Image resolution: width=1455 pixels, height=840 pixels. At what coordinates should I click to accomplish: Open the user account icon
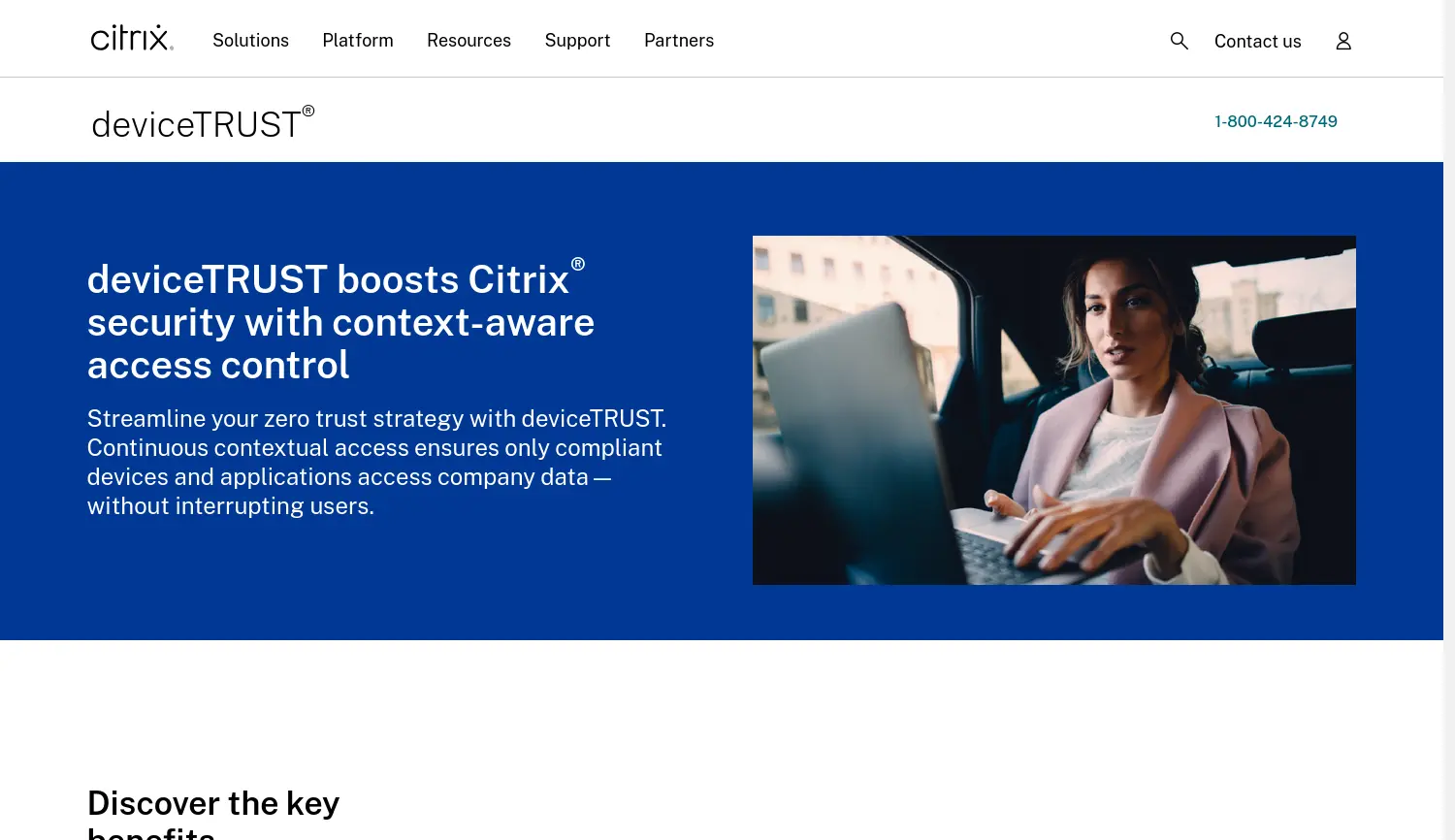click(1343, 41)
